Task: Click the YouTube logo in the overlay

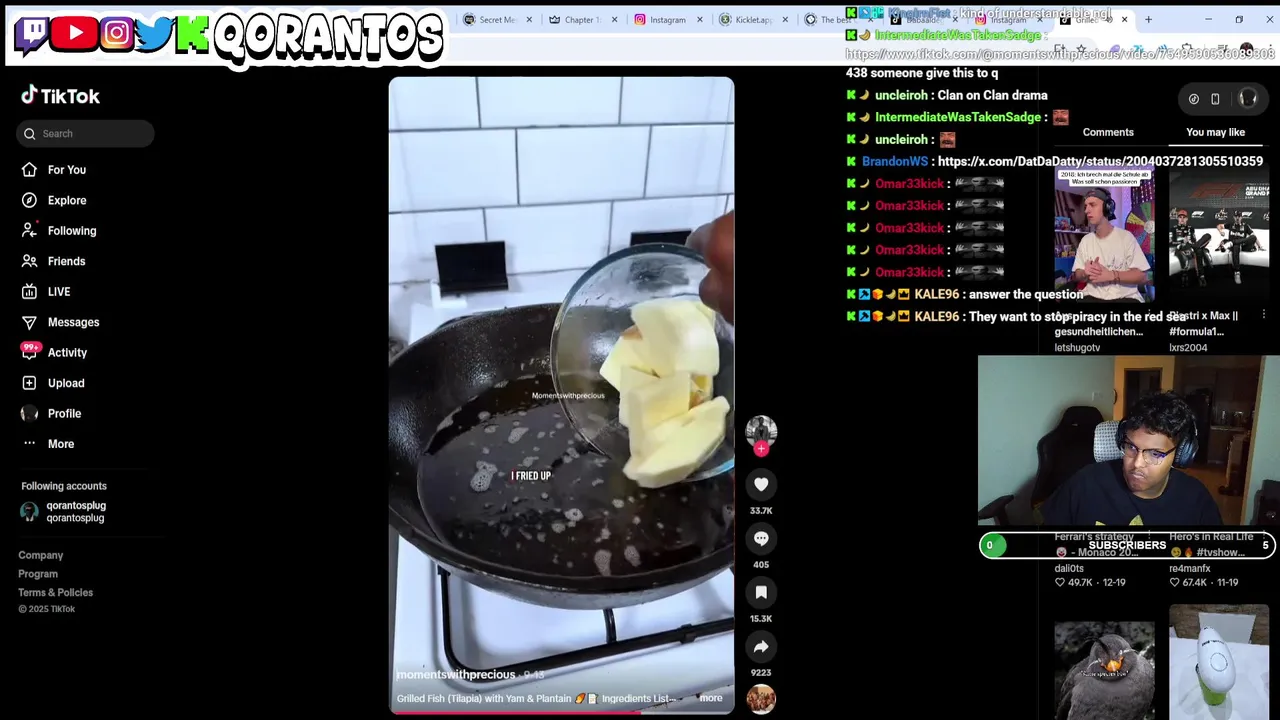Action: click(x=75, y=34)
